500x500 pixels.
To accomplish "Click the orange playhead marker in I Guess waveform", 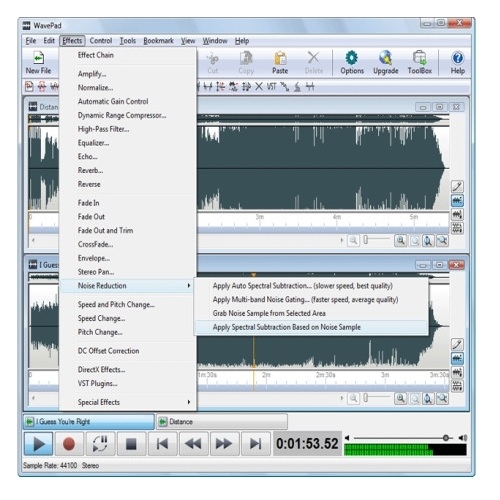I will tap(254, 275).
